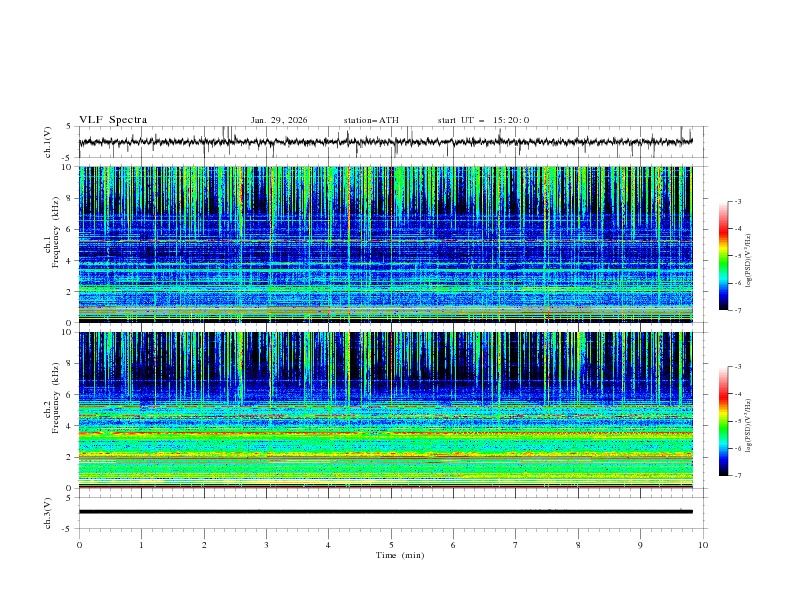
Task: Click the ch.1 waveform trace panel
Action: click(x=390, y=142)
